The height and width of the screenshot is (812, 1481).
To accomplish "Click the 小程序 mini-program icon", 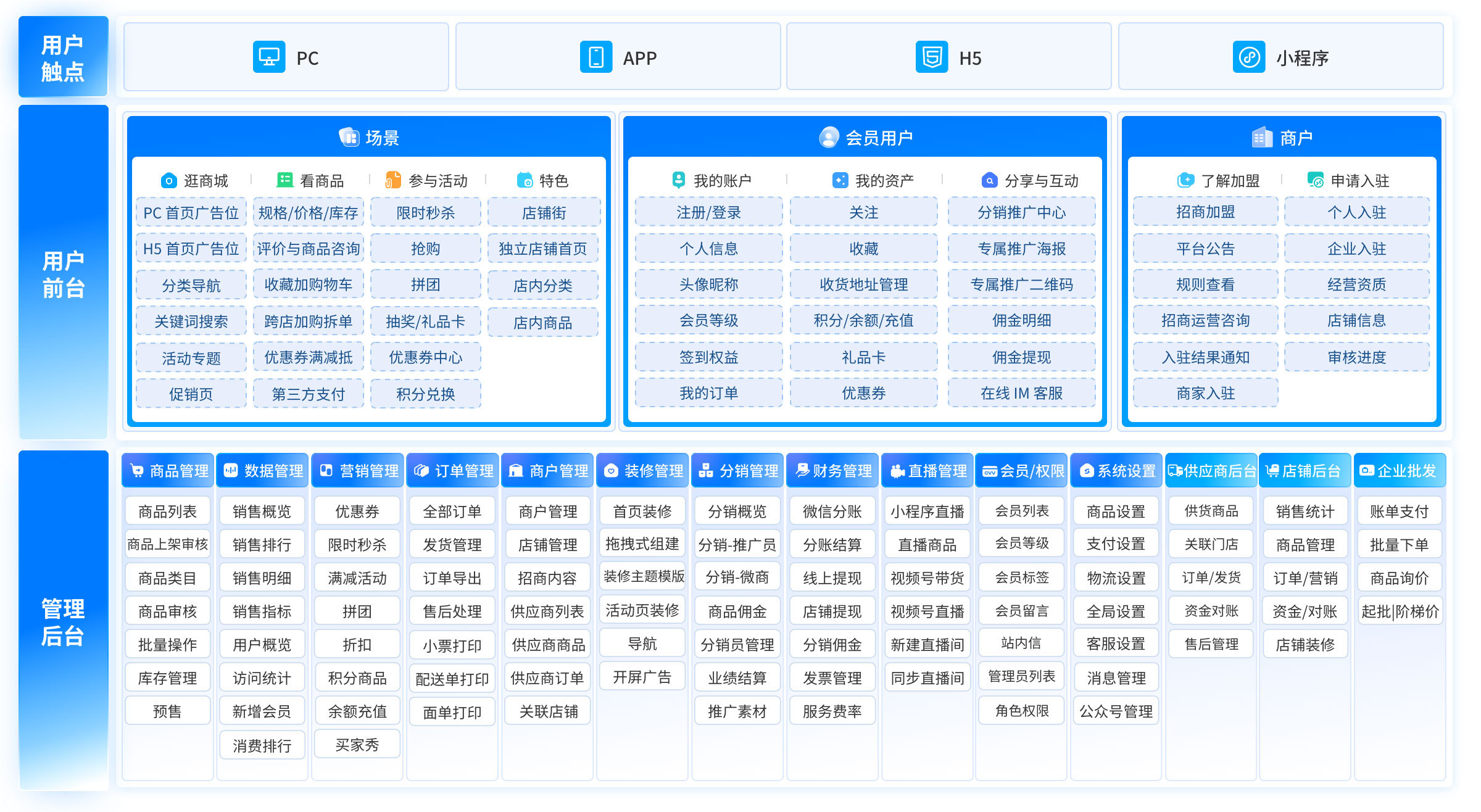I will tap(1249, 57).
